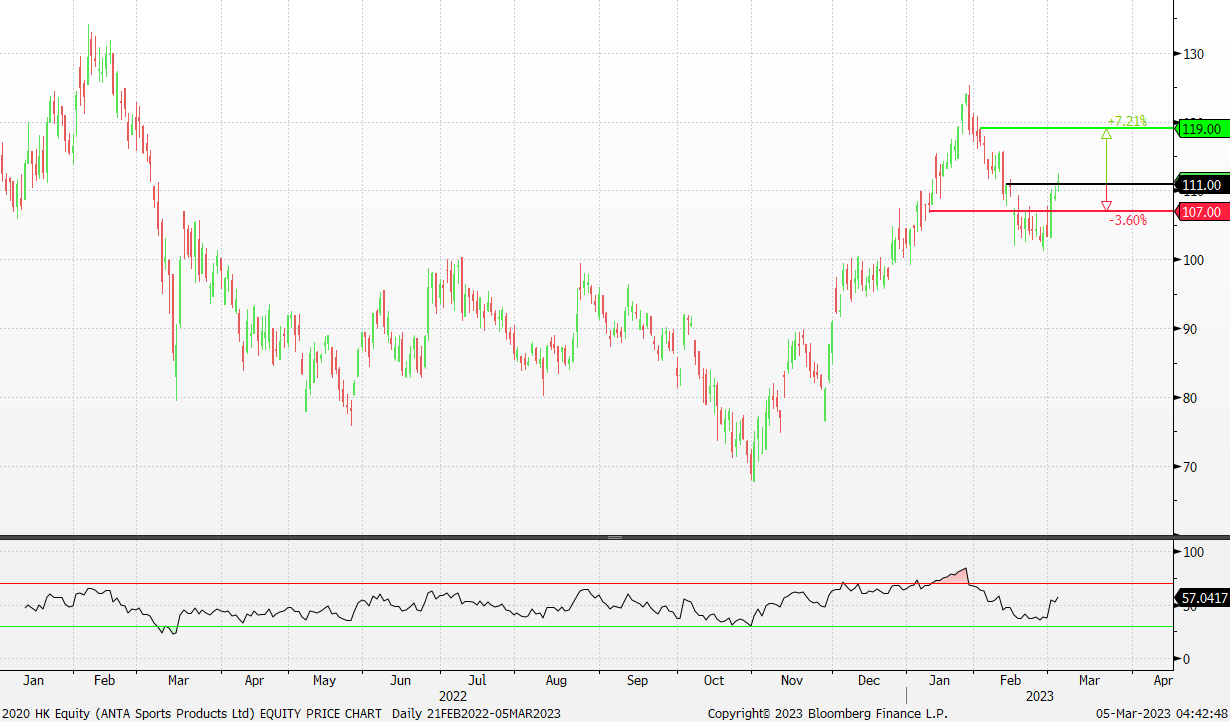Click the green 119.00 target price label
1230x722 pixels.
pyautogui.click(x=1201, y=129)
